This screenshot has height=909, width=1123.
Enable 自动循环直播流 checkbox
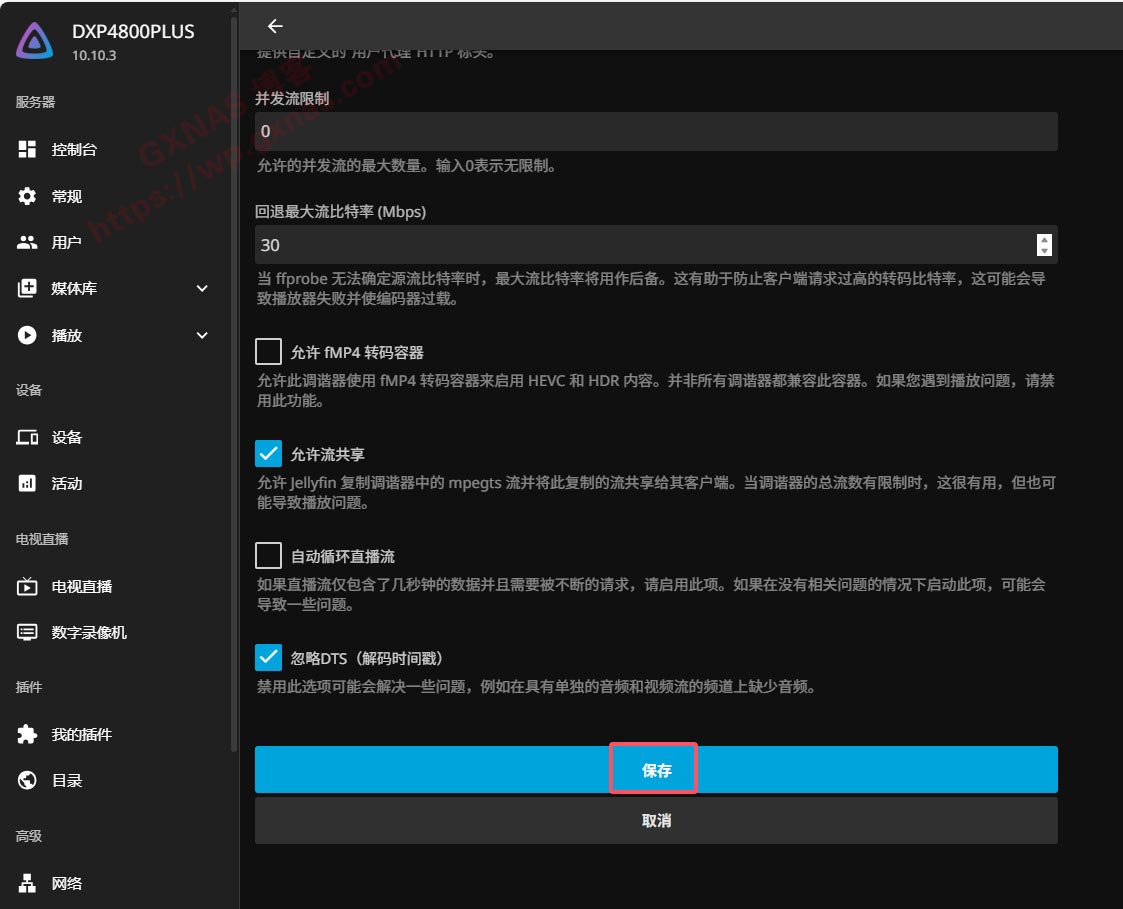pyautogui.click(x=268, y=555)
